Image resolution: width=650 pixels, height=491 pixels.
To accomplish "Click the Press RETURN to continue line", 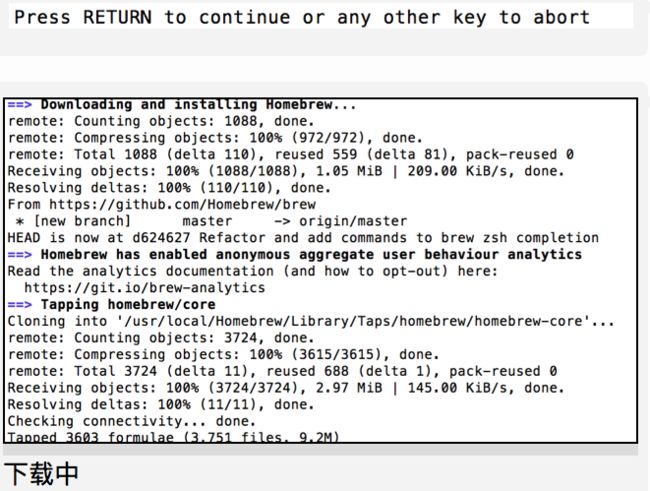I will click(302, 17).
